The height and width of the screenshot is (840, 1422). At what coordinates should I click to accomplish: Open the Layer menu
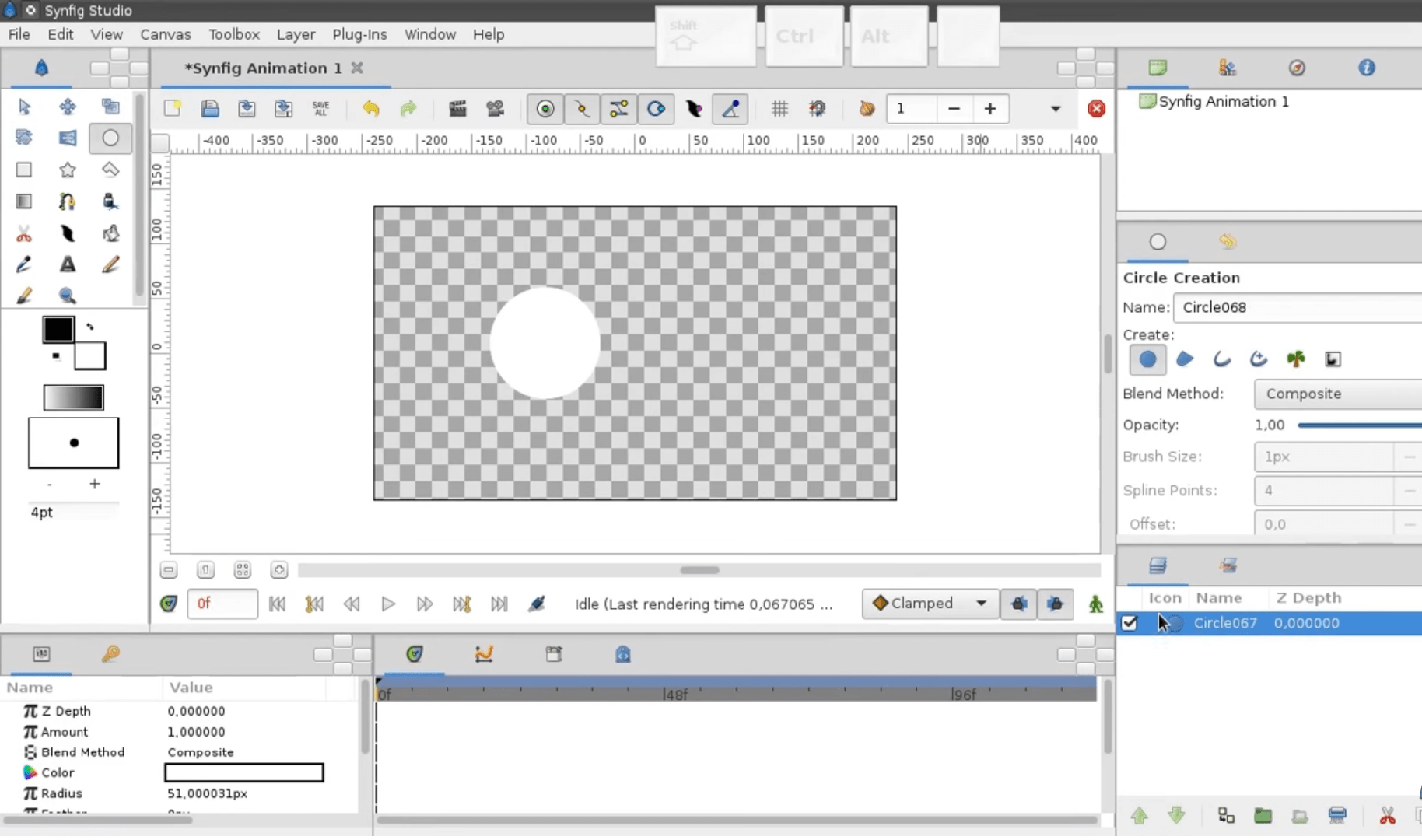[296, 34]
